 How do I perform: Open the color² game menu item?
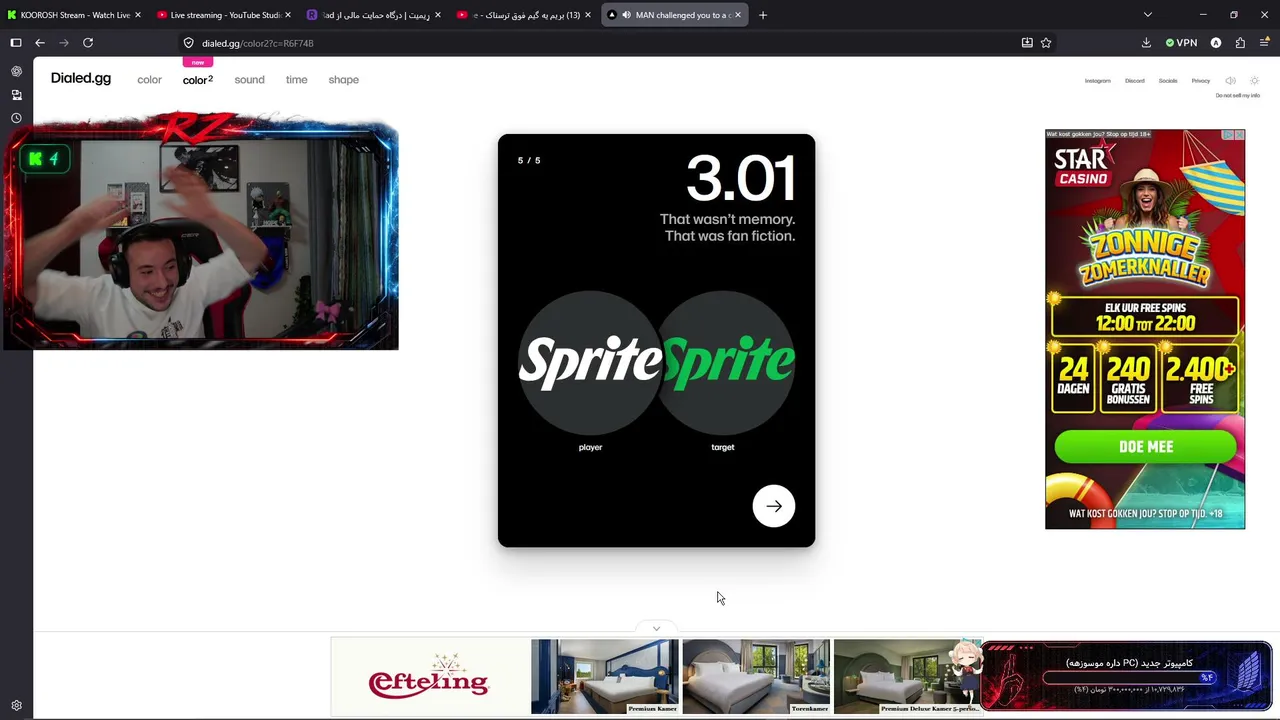click(198, 80)
